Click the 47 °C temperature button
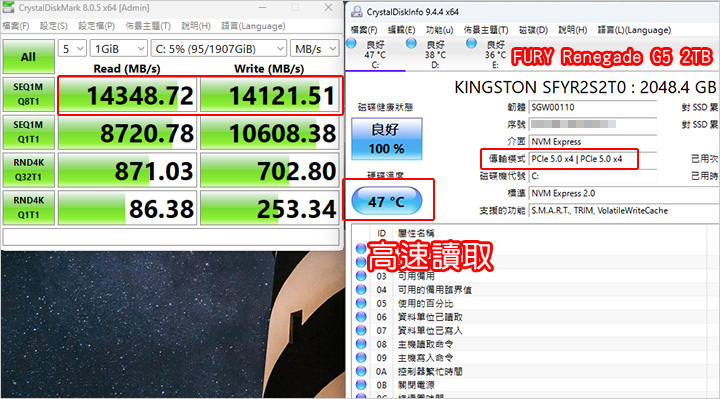This screenshot has height=399, width=720. point(387,201)
